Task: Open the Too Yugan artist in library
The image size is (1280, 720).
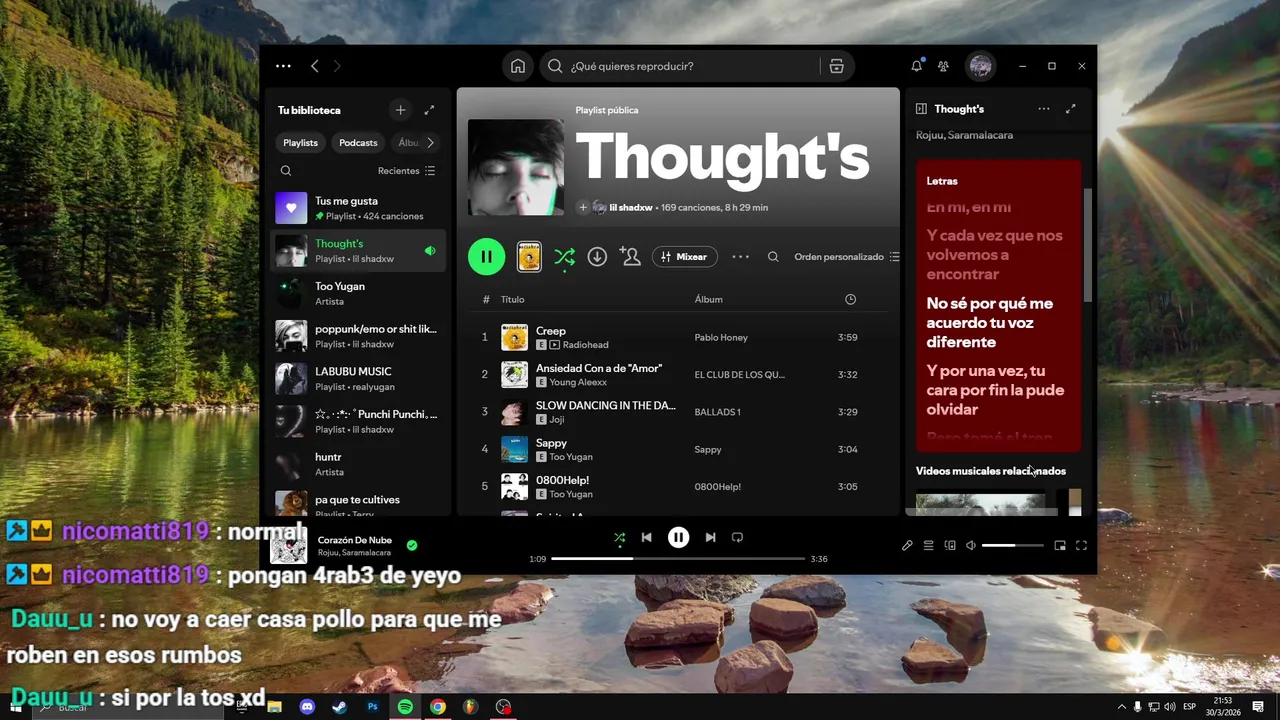Action: [358, 293]
